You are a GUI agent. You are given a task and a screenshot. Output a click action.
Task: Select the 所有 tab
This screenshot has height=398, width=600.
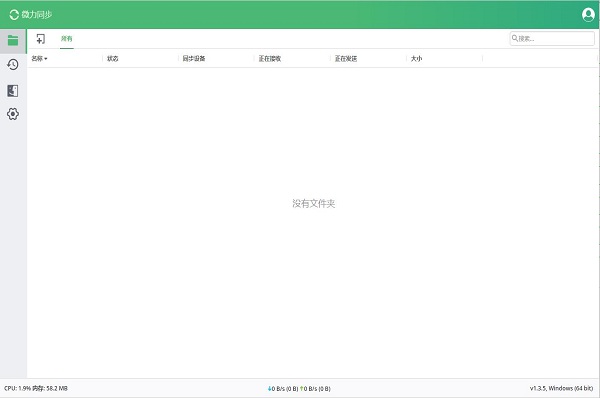pyautogui.click(x=67, y=39)
